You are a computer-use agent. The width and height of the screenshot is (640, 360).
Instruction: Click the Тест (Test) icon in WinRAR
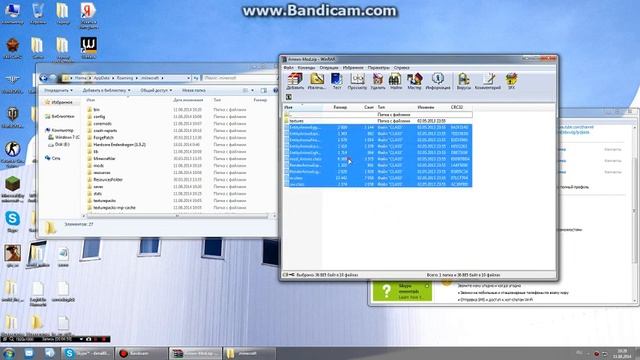click(337, 81)
